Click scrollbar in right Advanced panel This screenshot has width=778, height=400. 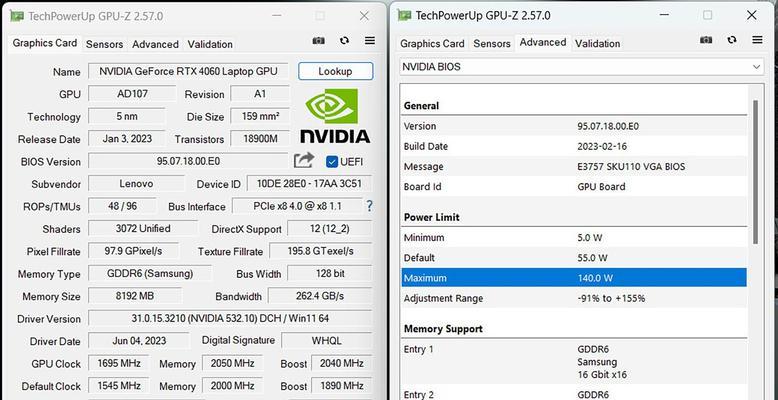(755, 172)
